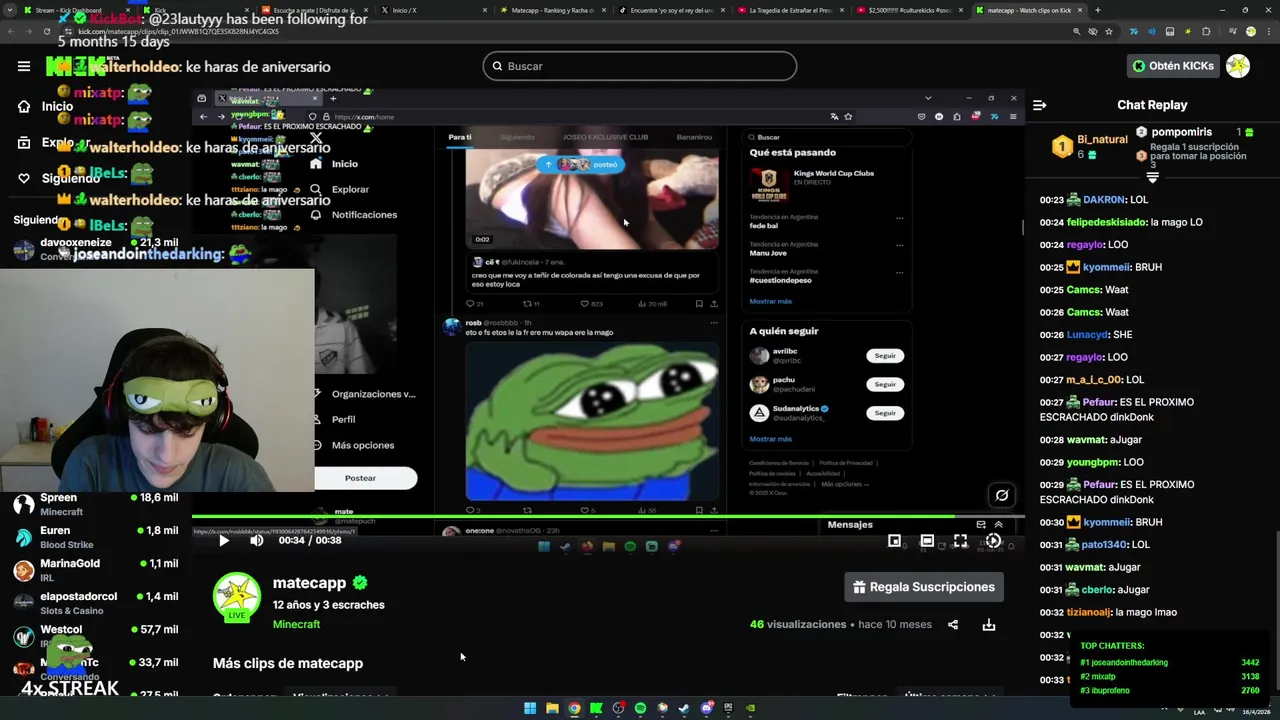The width and height of the screenshot is (1280, 720).
Task: Open Euren channel in following list
Action: pyautogui.click(x=96, y=537)
